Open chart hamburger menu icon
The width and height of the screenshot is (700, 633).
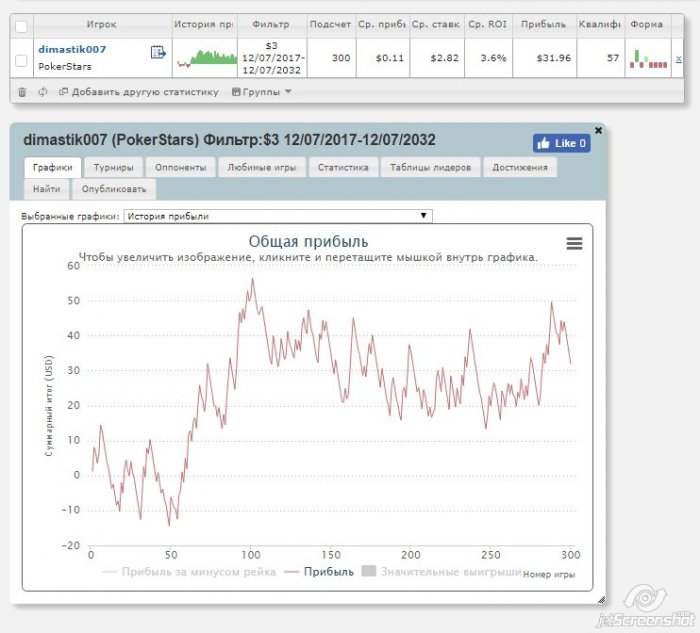[574, 243]
